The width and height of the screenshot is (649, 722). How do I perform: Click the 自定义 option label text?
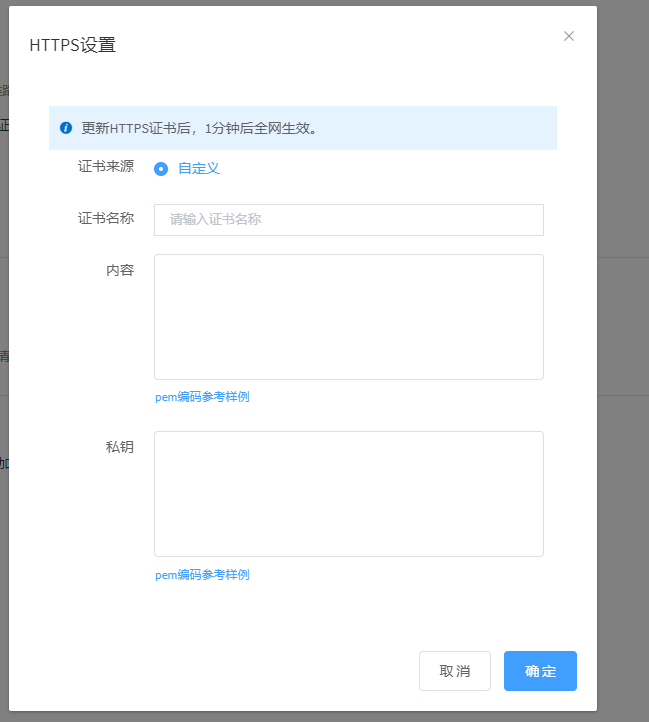[199, 168]
